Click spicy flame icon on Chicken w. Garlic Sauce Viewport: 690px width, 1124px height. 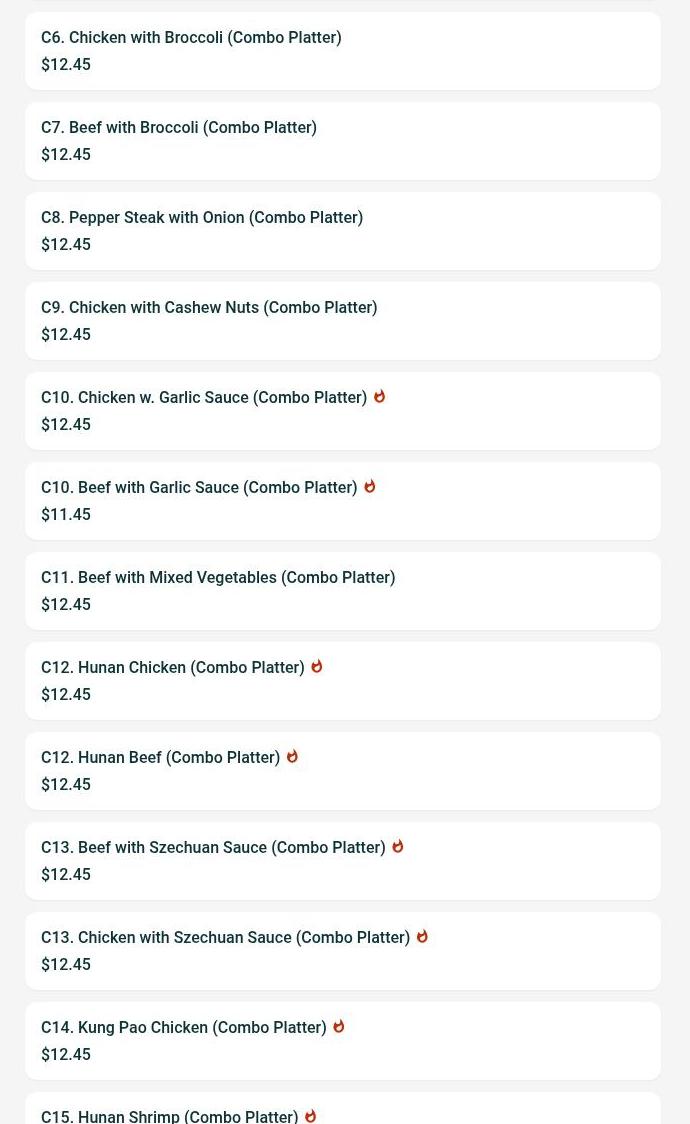click(x=379, y=397)
